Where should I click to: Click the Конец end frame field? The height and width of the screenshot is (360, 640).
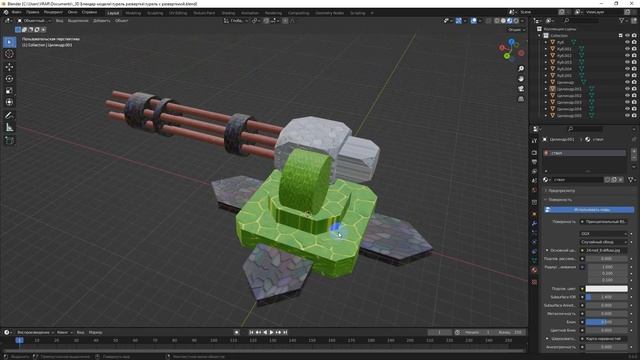(510, 332)
